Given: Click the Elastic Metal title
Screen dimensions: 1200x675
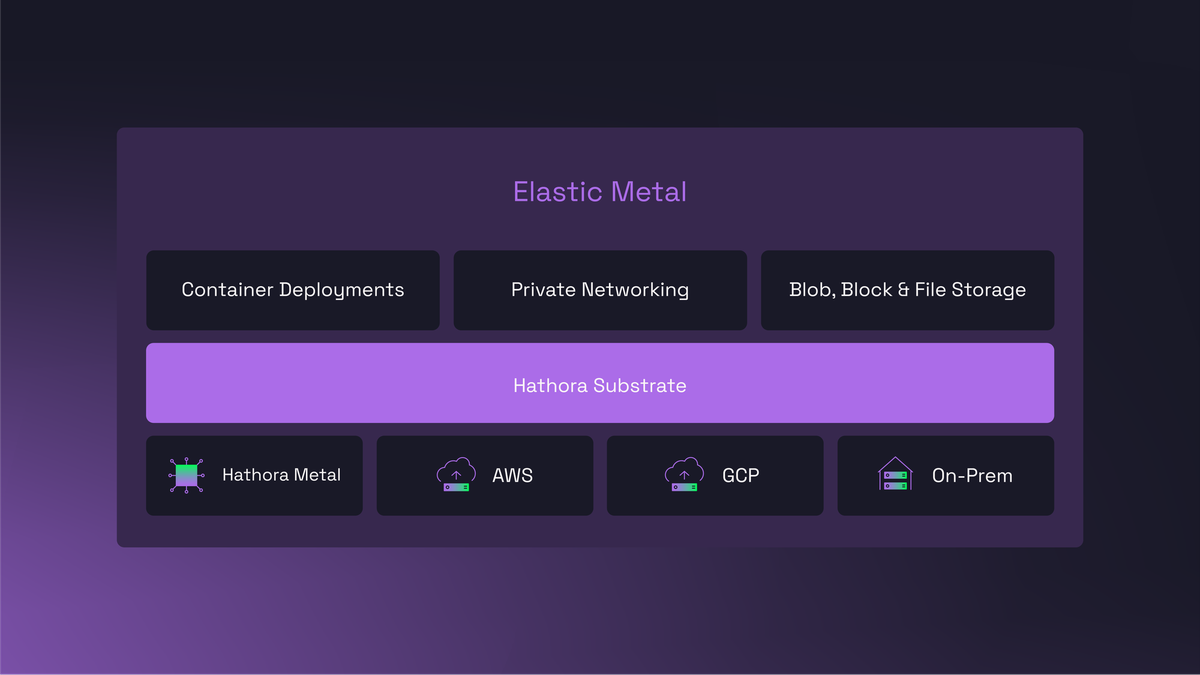Looking at the screenshot, I should [x=599, y=192].
